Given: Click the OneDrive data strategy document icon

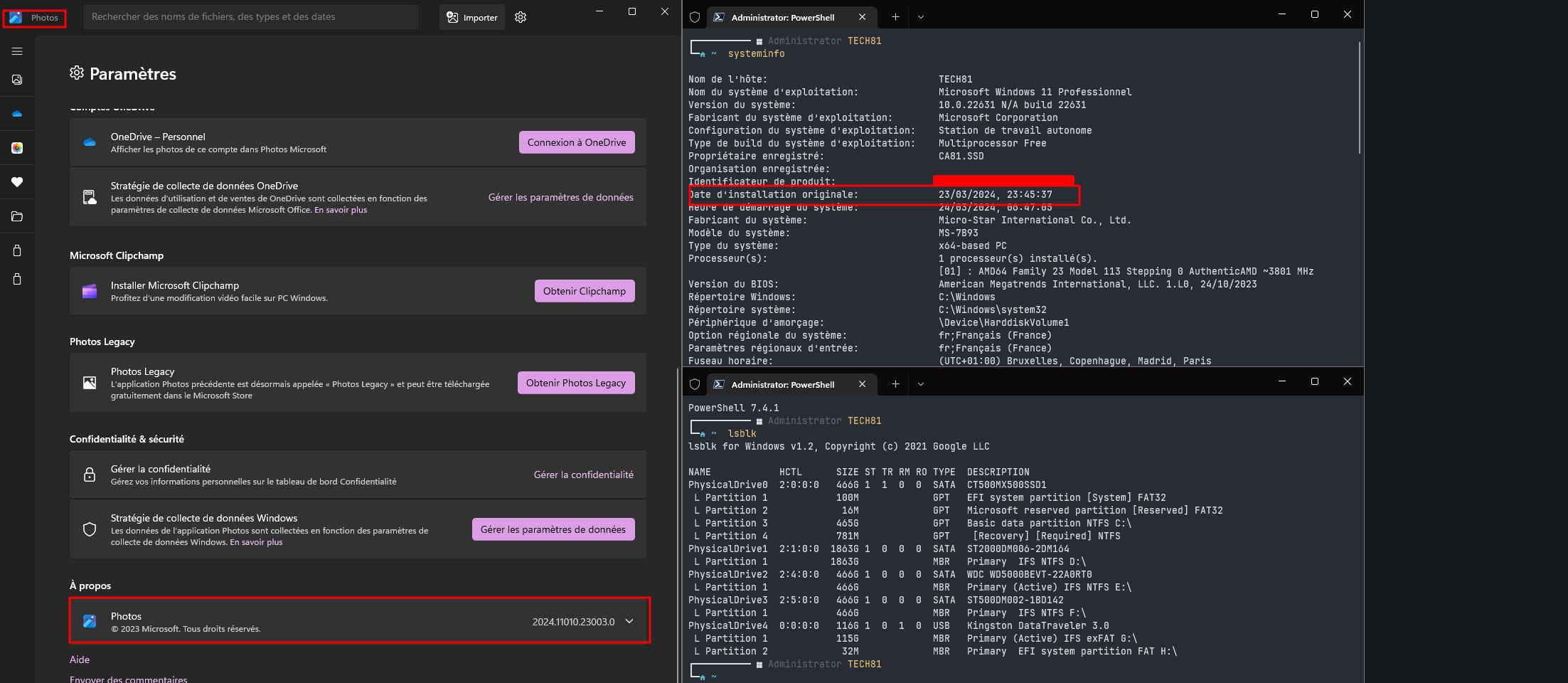Looking at the screenshot, I should (90, 197).
